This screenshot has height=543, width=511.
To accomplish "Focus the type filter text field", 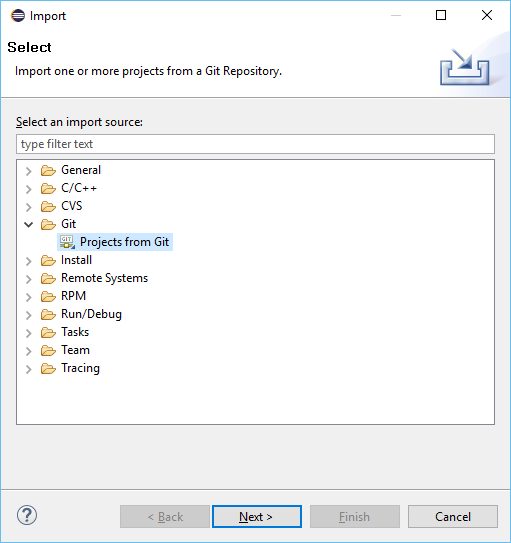I will [255, 144].
